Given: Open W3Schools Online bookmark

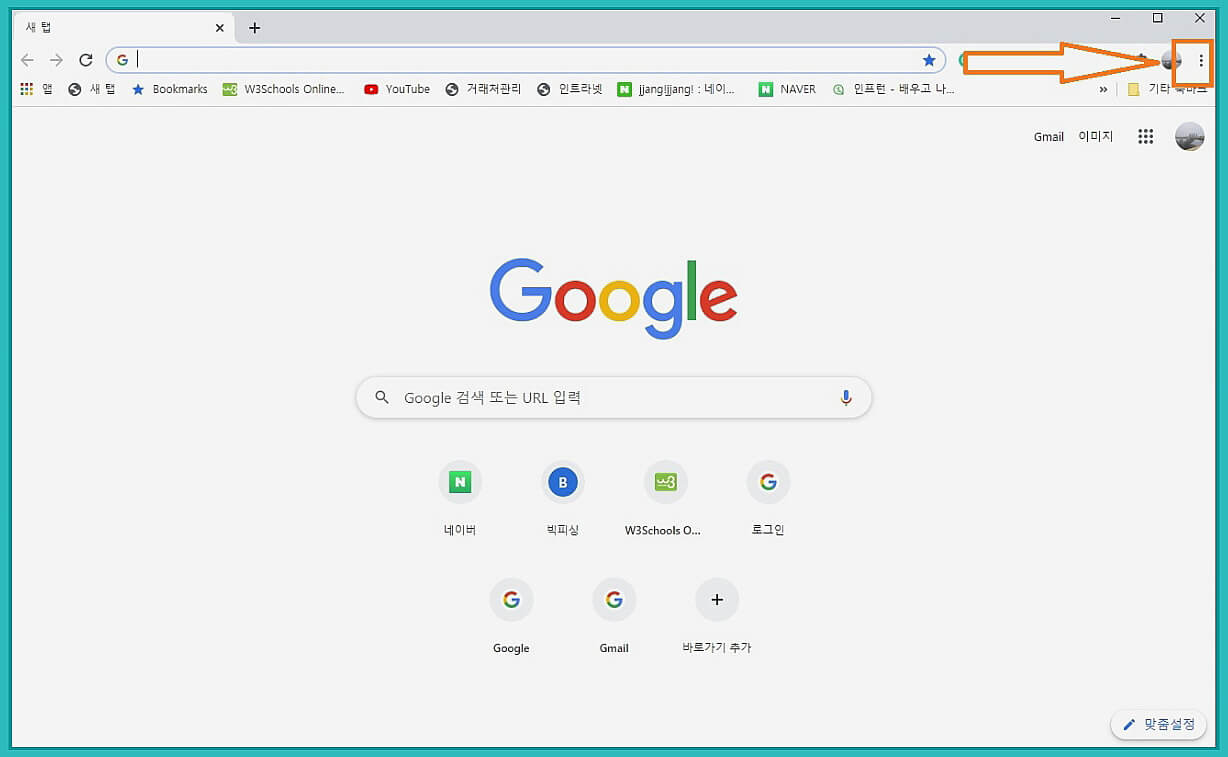Looking at the screenshot, I should click(x=284, y=89).
